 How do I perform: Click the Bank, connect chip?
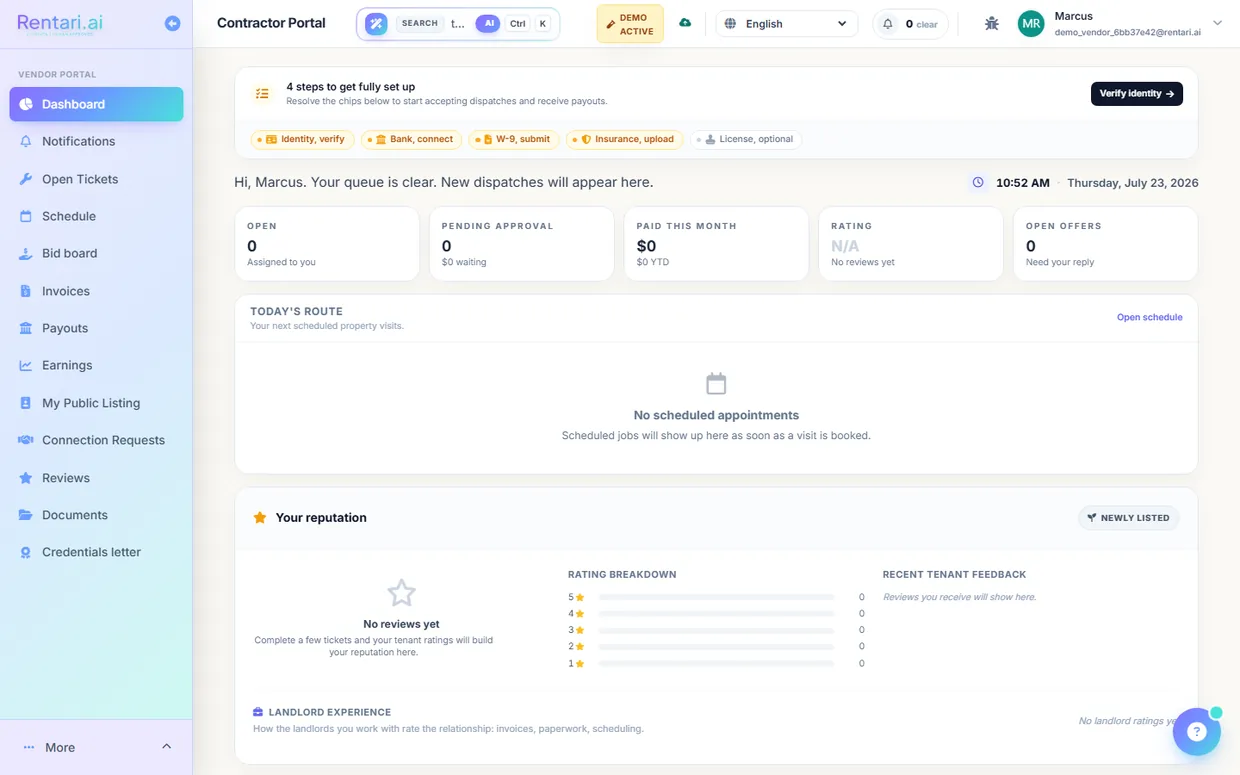[x=411, y=140]
